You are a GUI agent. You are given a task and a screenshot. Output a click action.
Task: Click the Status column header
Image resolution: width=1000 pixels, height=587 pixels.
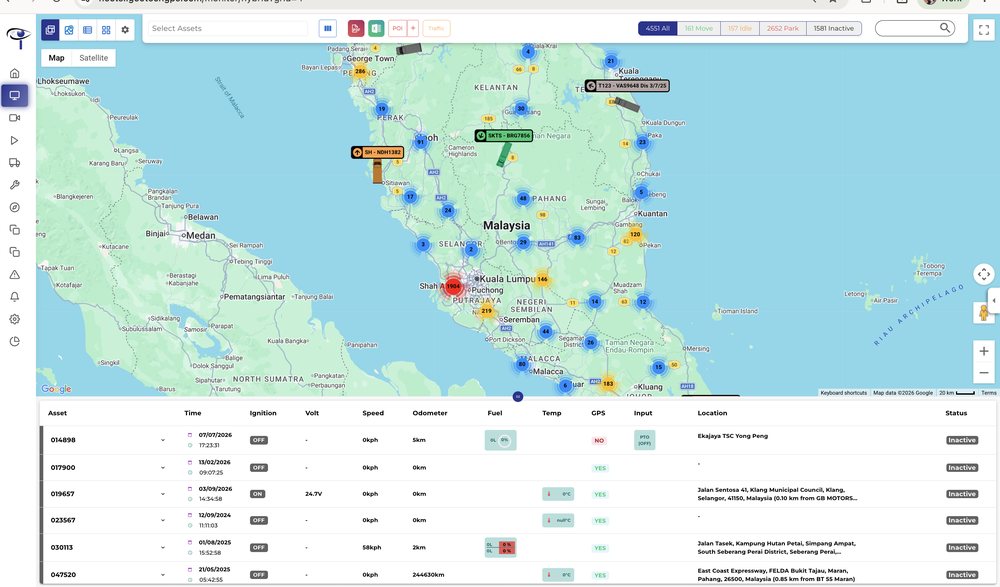956,413
